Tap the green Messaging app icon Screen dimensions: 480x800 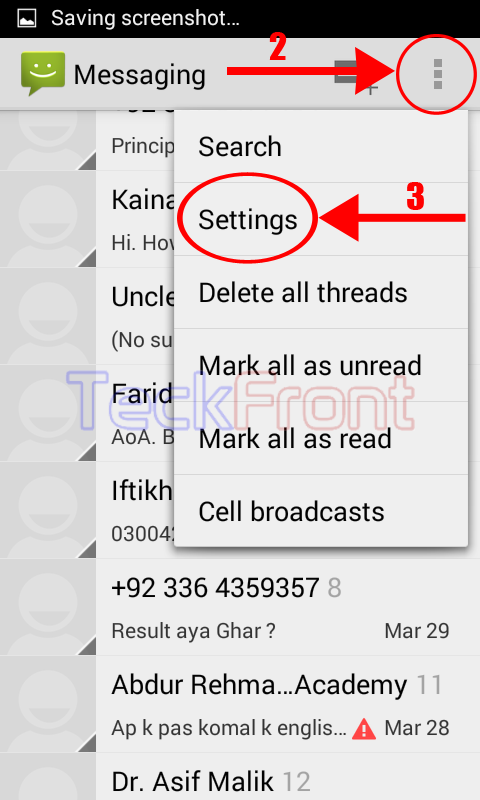coord(43,74)
